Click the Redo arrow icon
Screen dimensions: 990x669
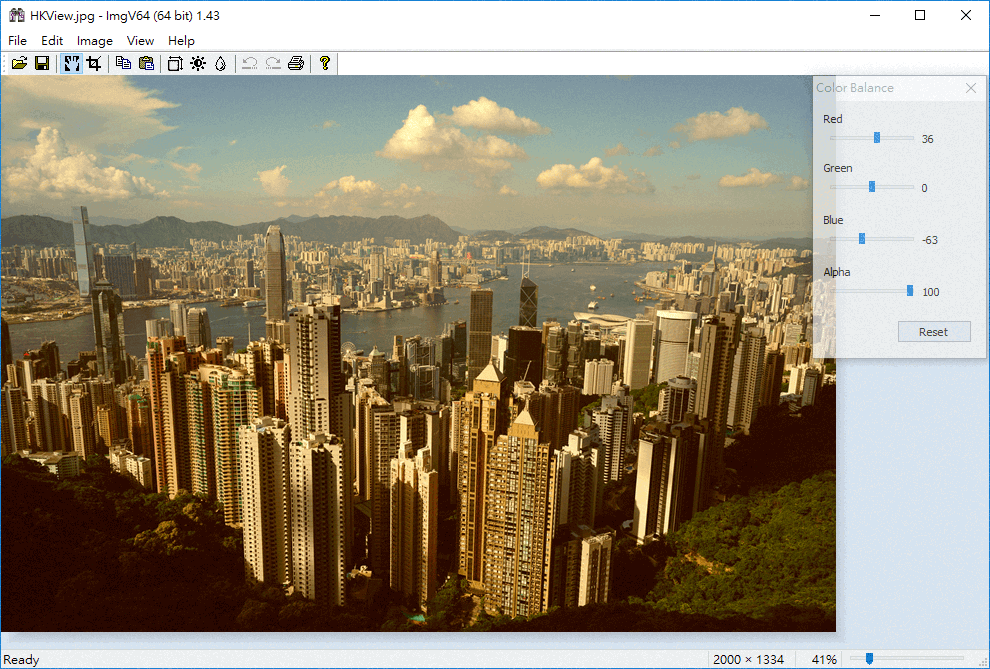pos(273,63)
